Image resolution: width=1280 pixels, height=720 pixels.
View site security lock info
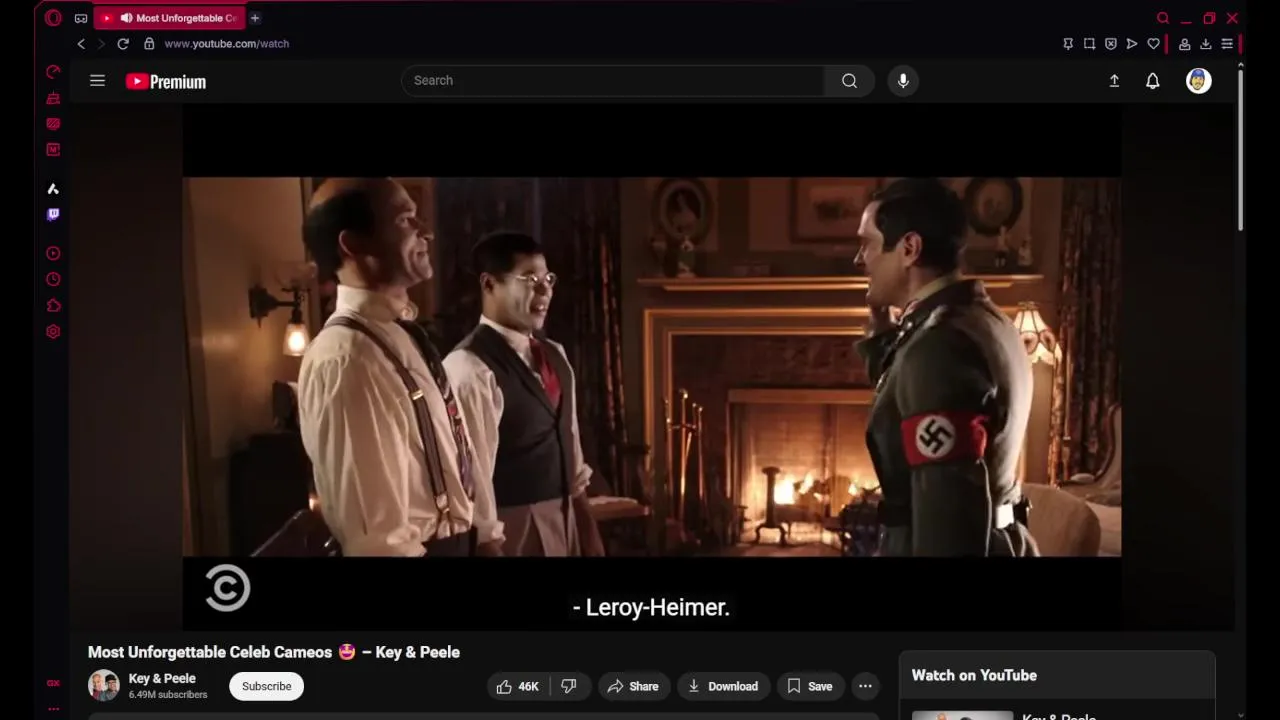[x=149, y=44]
